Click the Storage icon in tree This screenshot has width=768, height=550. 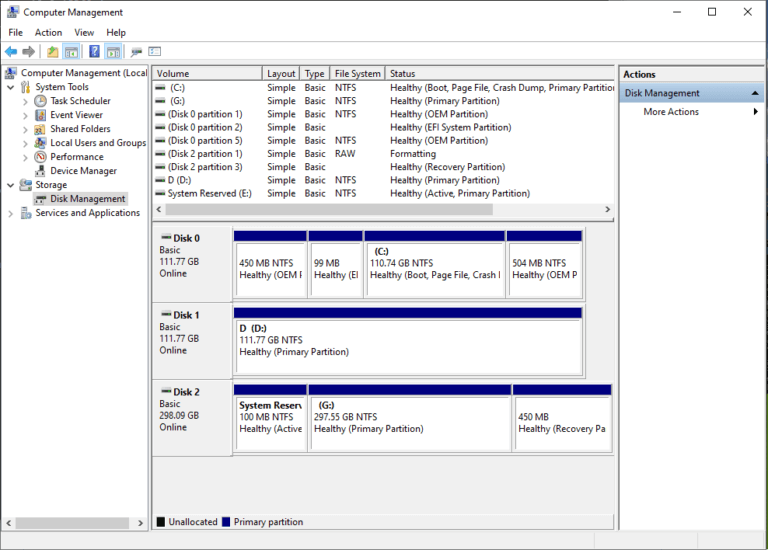point(25,185)
